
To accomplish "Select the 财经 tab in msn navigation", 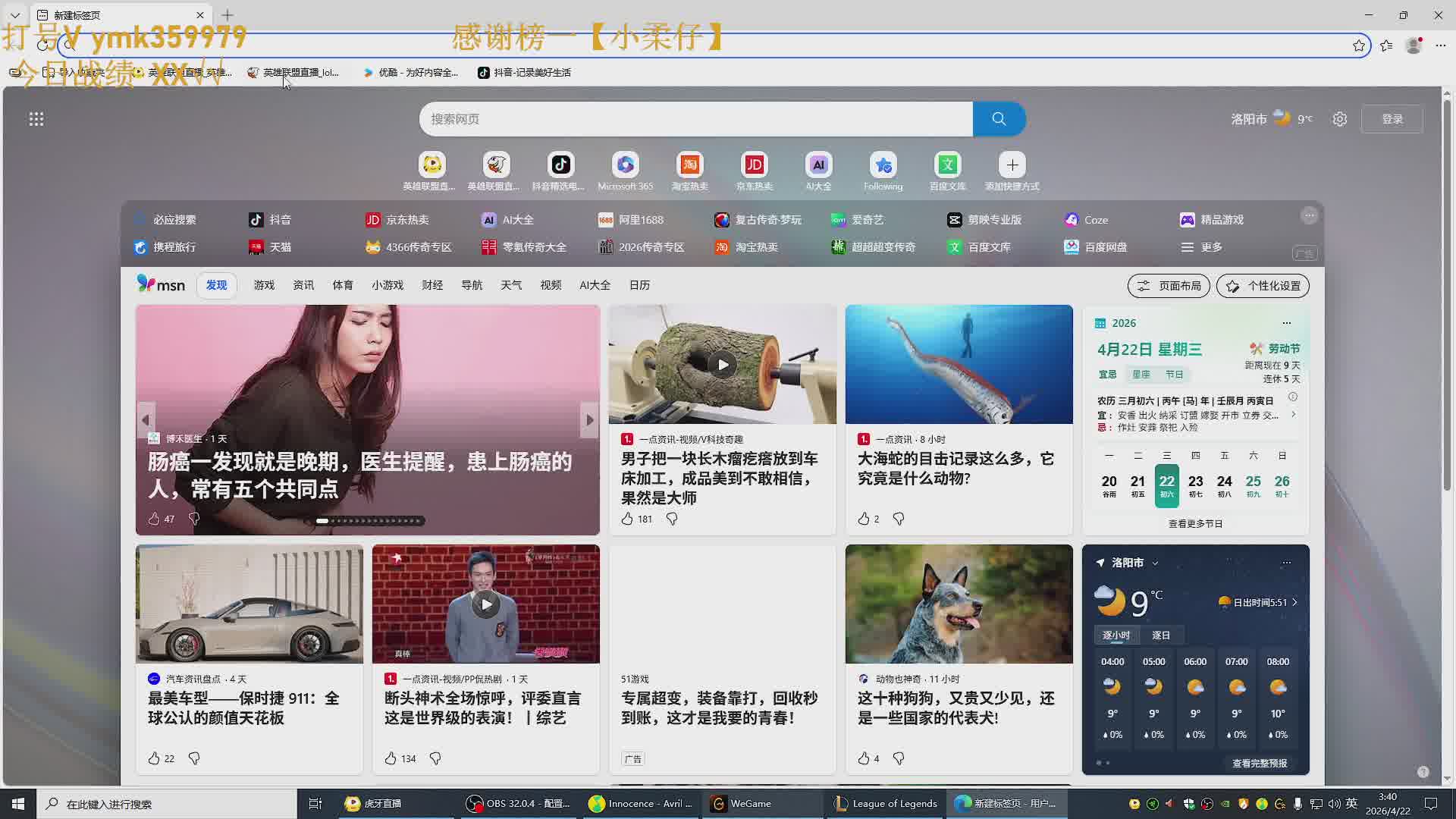I will tap(432, 285).
